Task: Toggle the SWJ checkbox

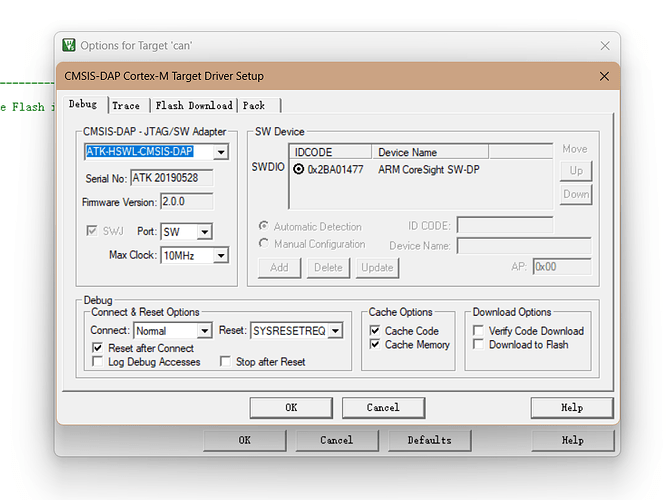Action: [x=91, y=231]
